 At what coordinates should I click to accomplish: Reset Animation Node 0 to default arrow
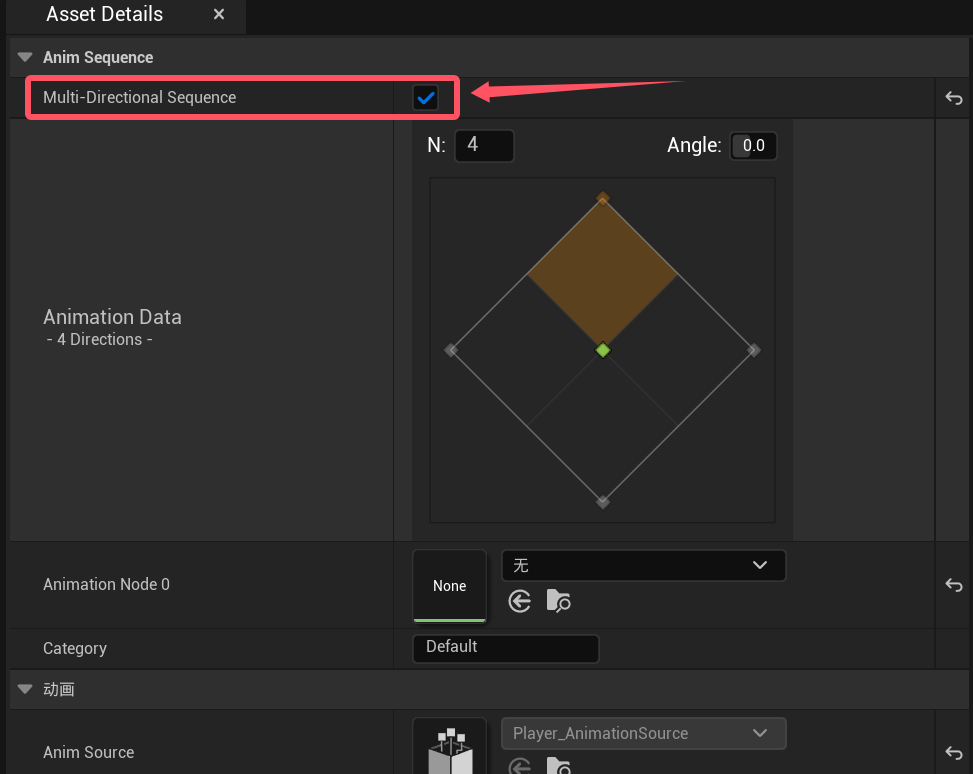point(954,585)
